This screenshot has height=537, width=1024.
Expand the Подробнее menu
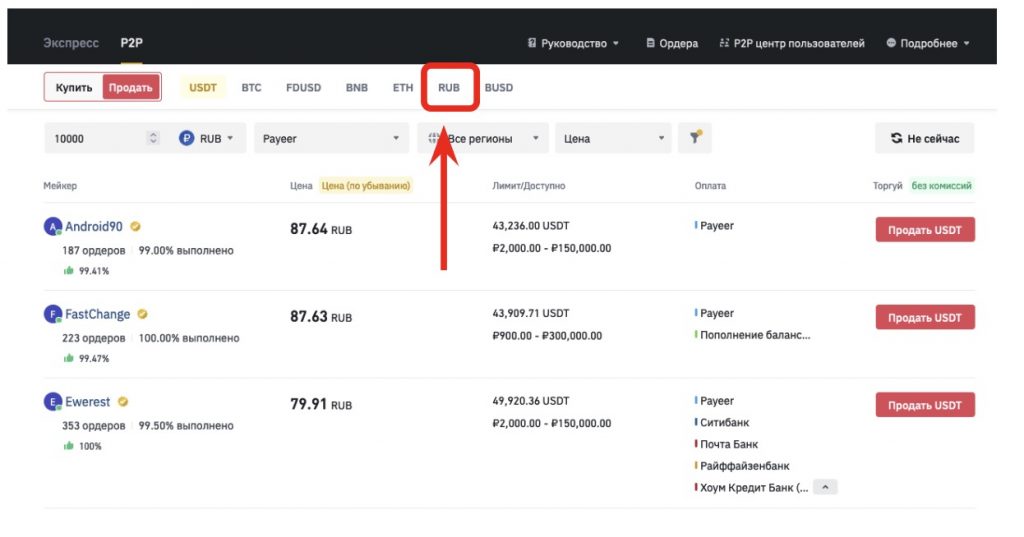(x=927, y=43)
